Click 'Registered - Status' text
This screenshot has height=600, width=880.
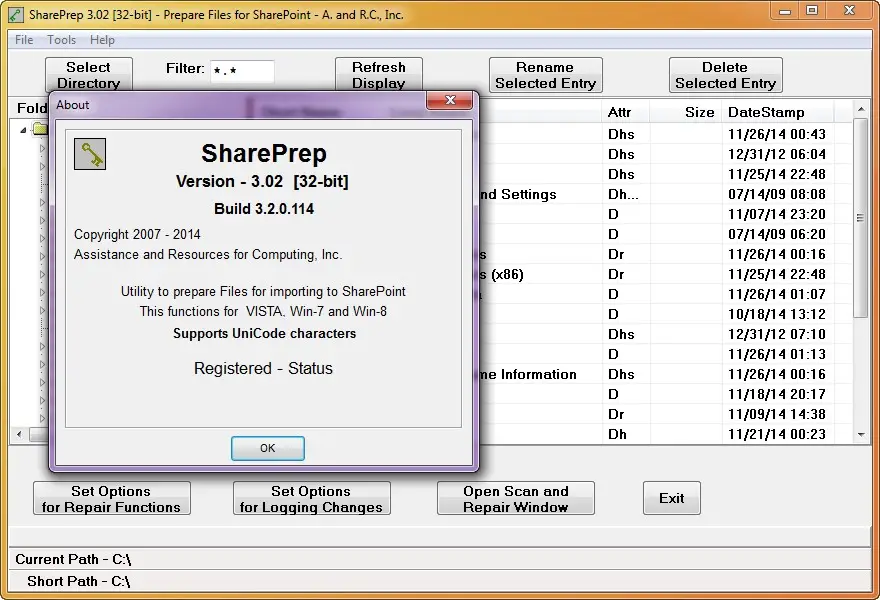pyautogui.click(x=263, y=368)
